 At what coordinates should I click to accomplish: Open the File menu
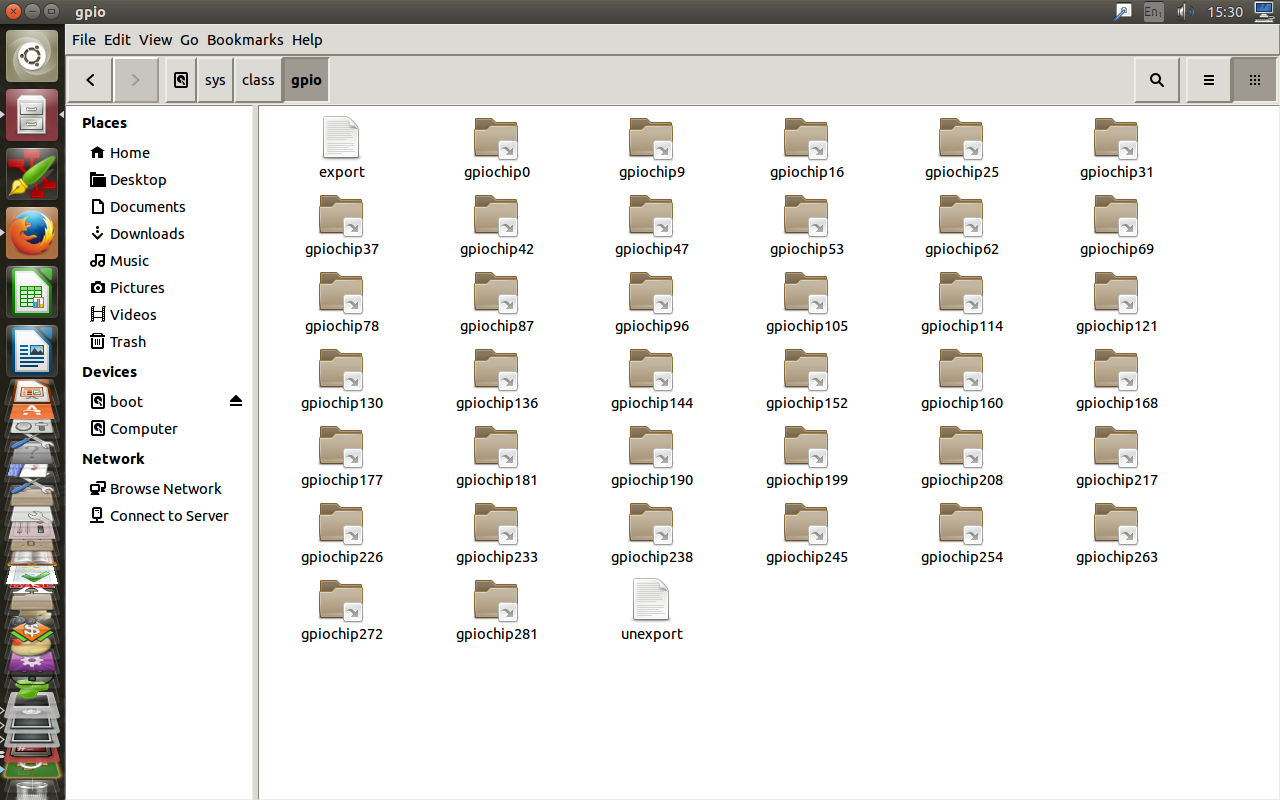tap(84, 40)
